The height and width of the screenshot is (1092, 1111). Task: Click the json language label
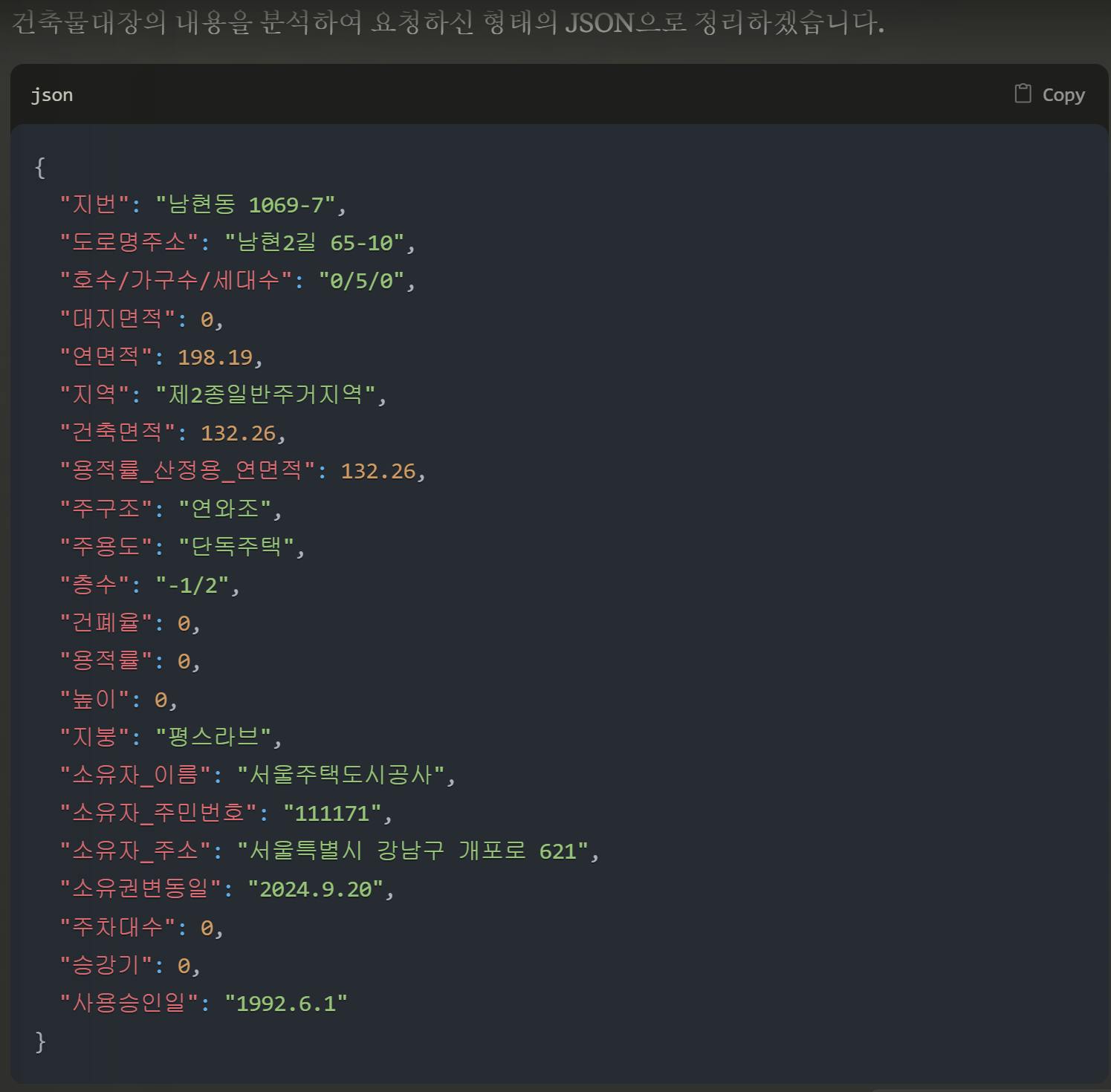[52, 94]
